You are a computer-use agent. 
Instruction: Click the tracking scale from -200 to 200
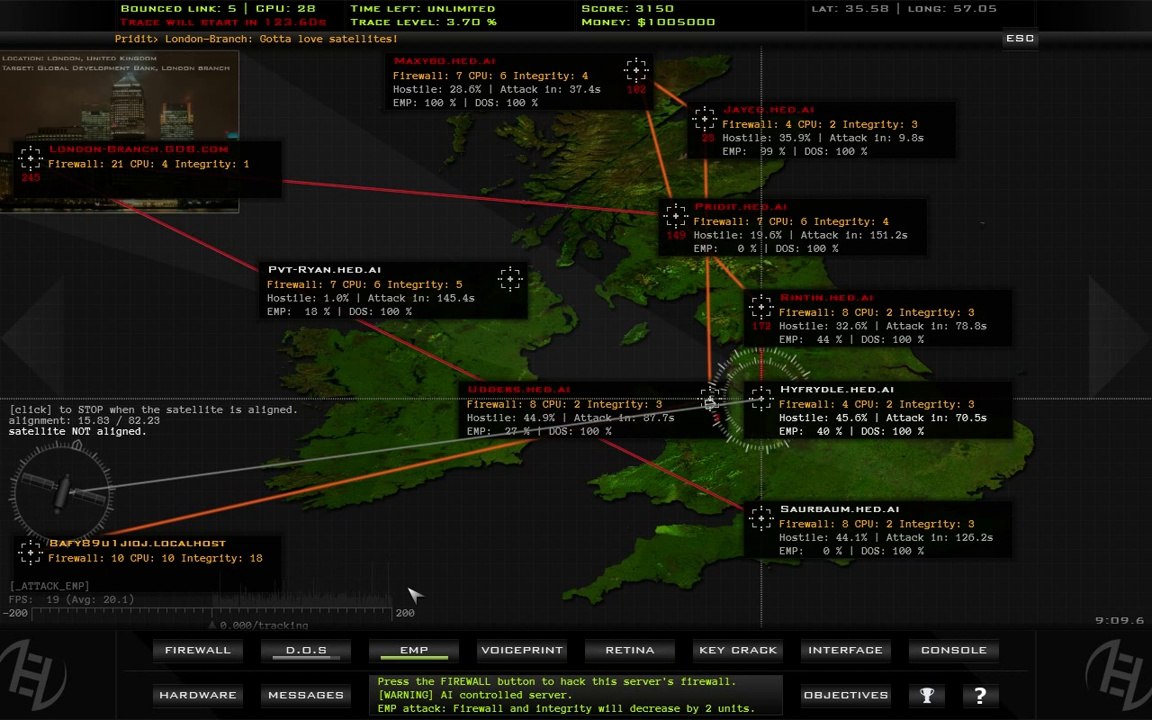[212, 613]
